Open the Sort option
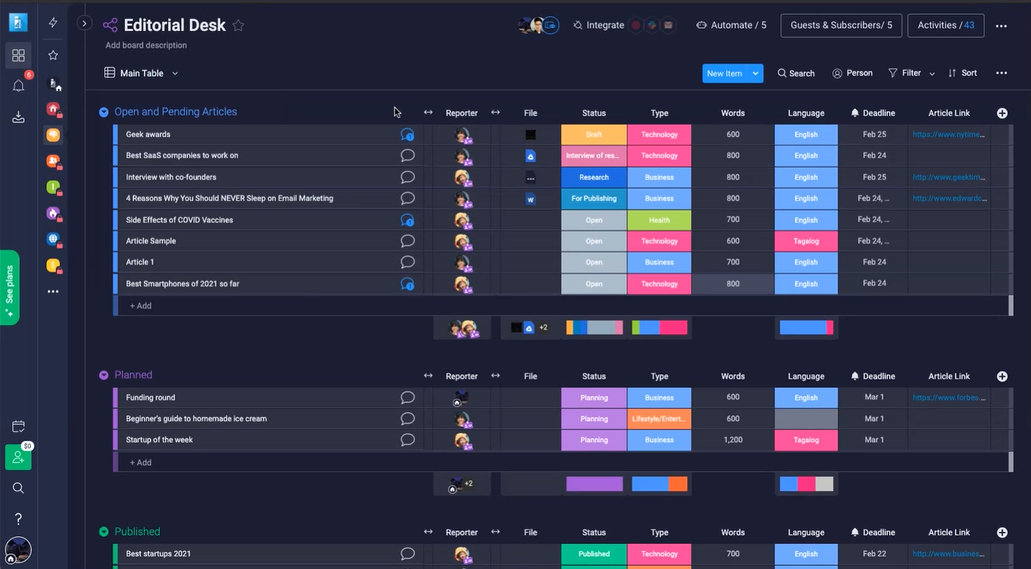 click(963, 73)
